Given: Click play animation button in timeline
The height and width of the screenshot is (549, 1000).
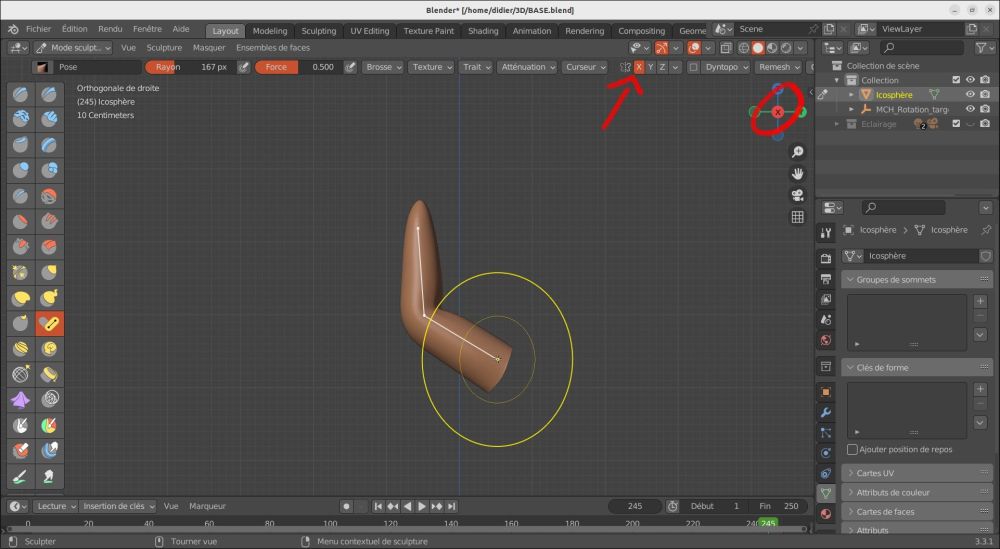Looking at the screenshot, I should point(422,506).
